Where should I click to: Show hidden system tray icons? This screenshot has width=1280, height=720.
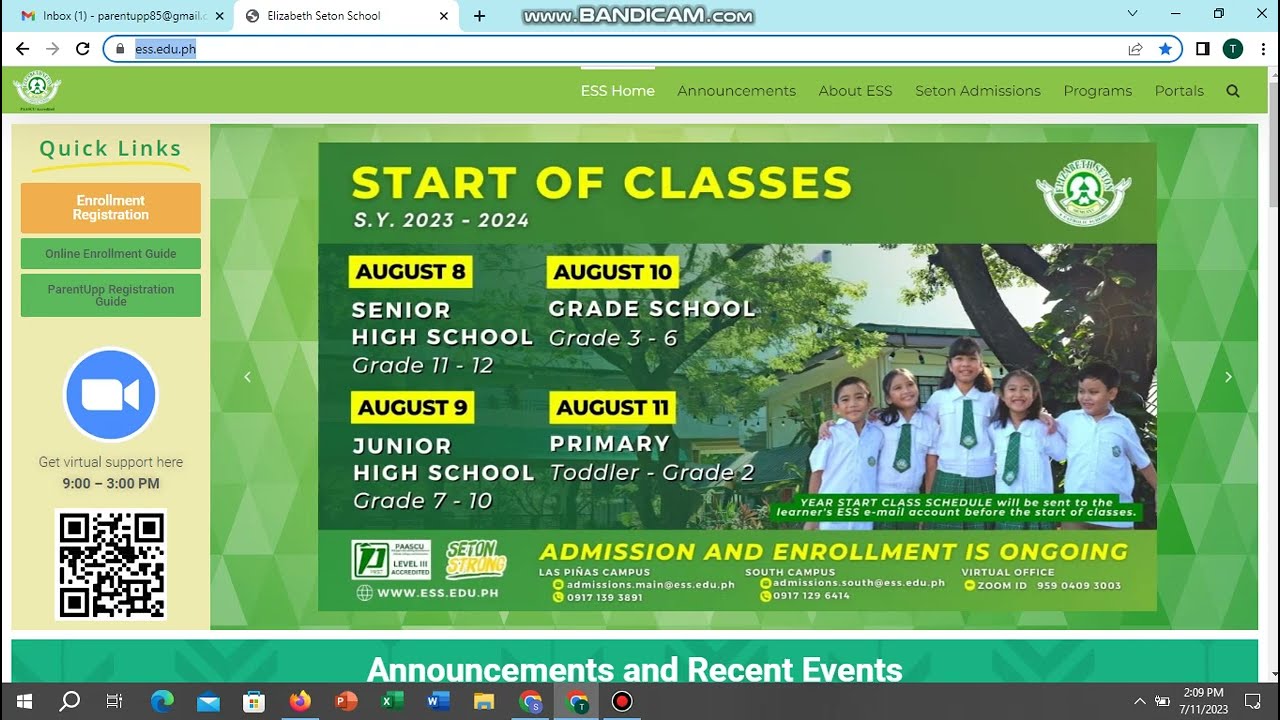1139,701
